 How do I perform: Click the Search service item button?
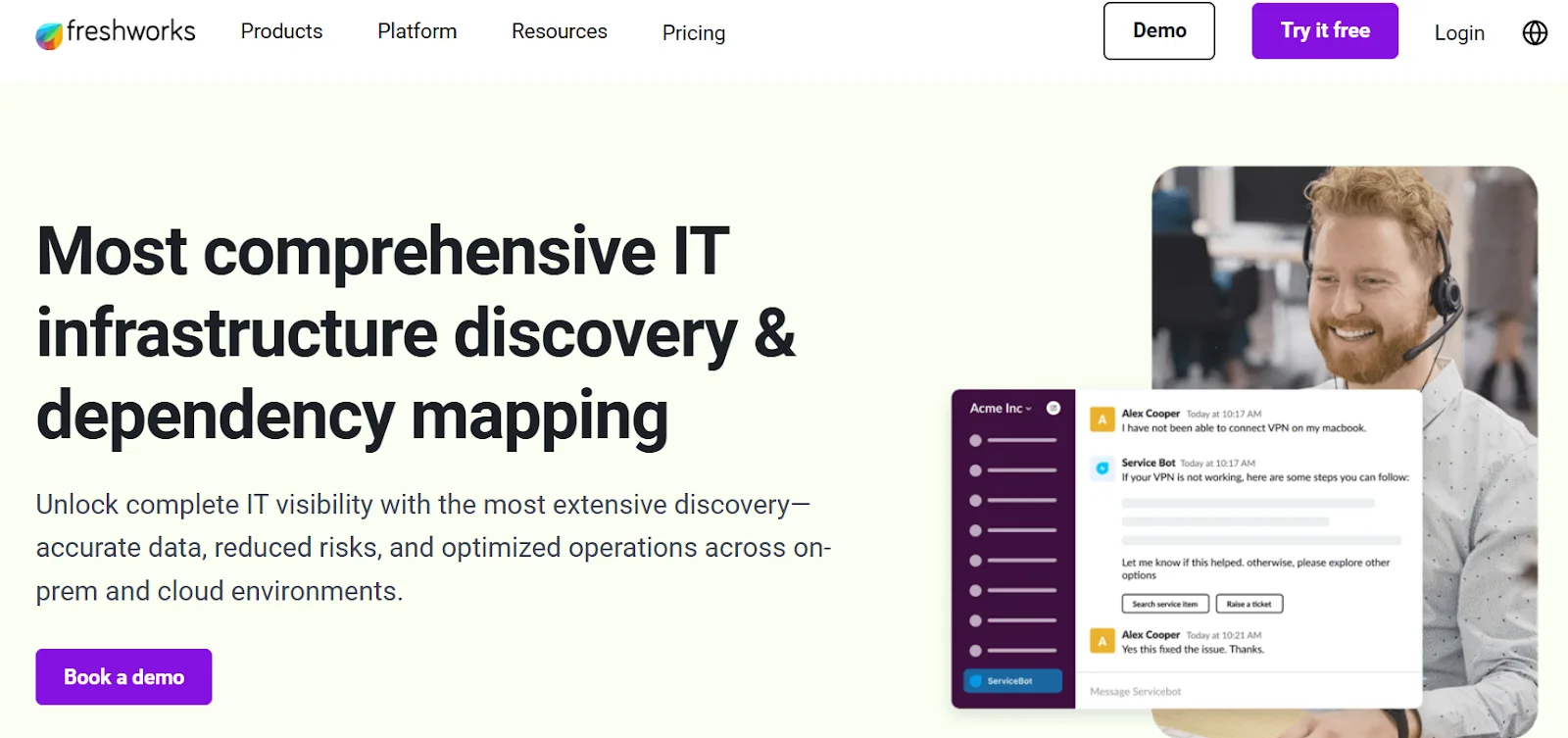click(1165, 604)
